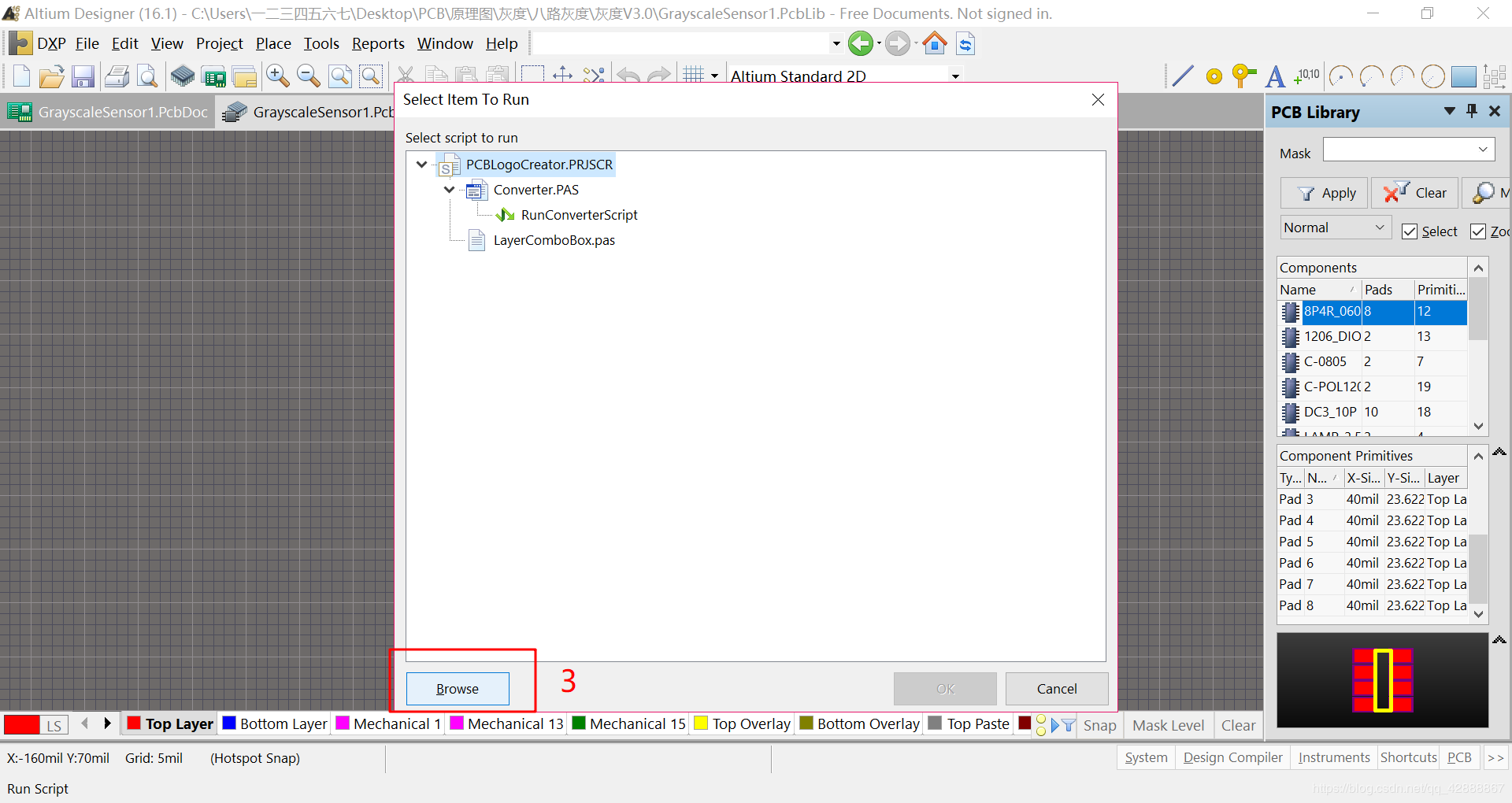This screenshot has height=803, width=1512.
Task: Select the Place Line tool
Action: tap(1182, 76)
